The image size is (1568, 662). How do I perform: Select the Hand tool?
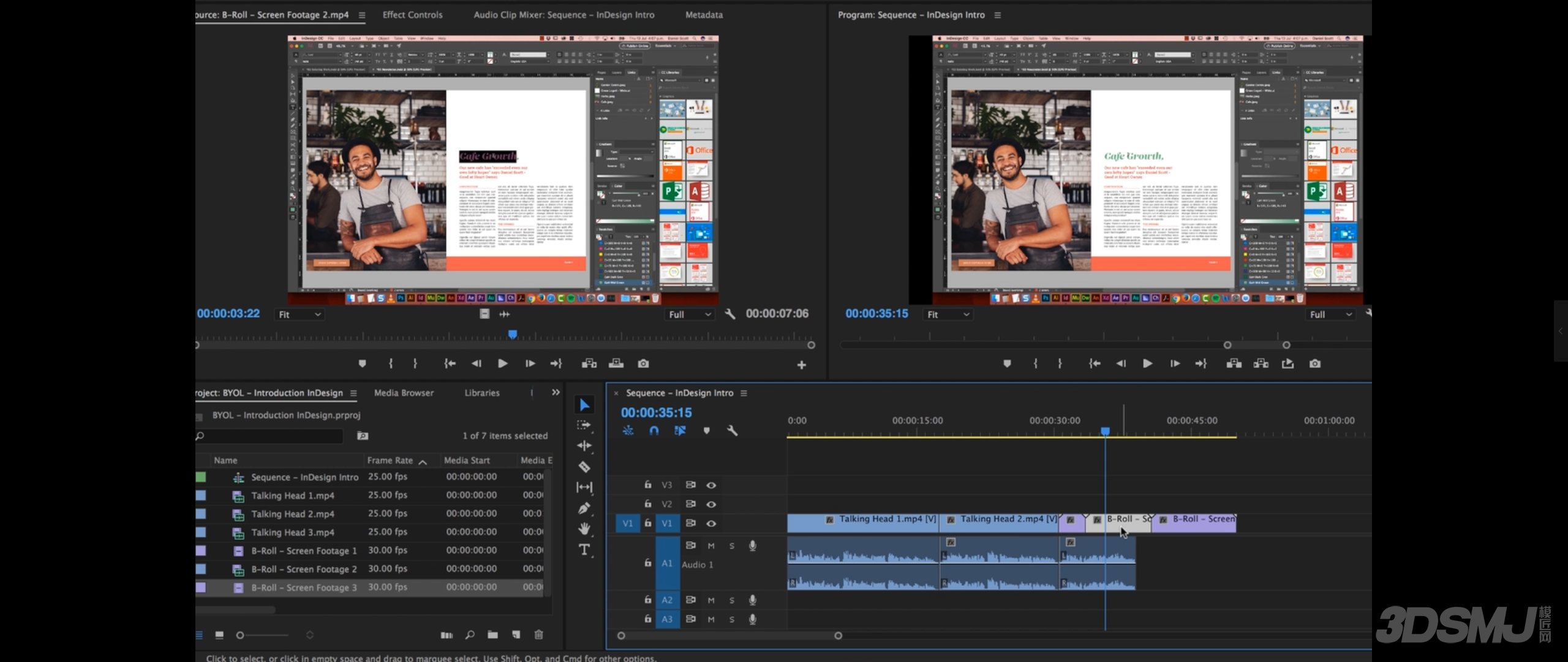pyautogui.click(x=584, y=528)
